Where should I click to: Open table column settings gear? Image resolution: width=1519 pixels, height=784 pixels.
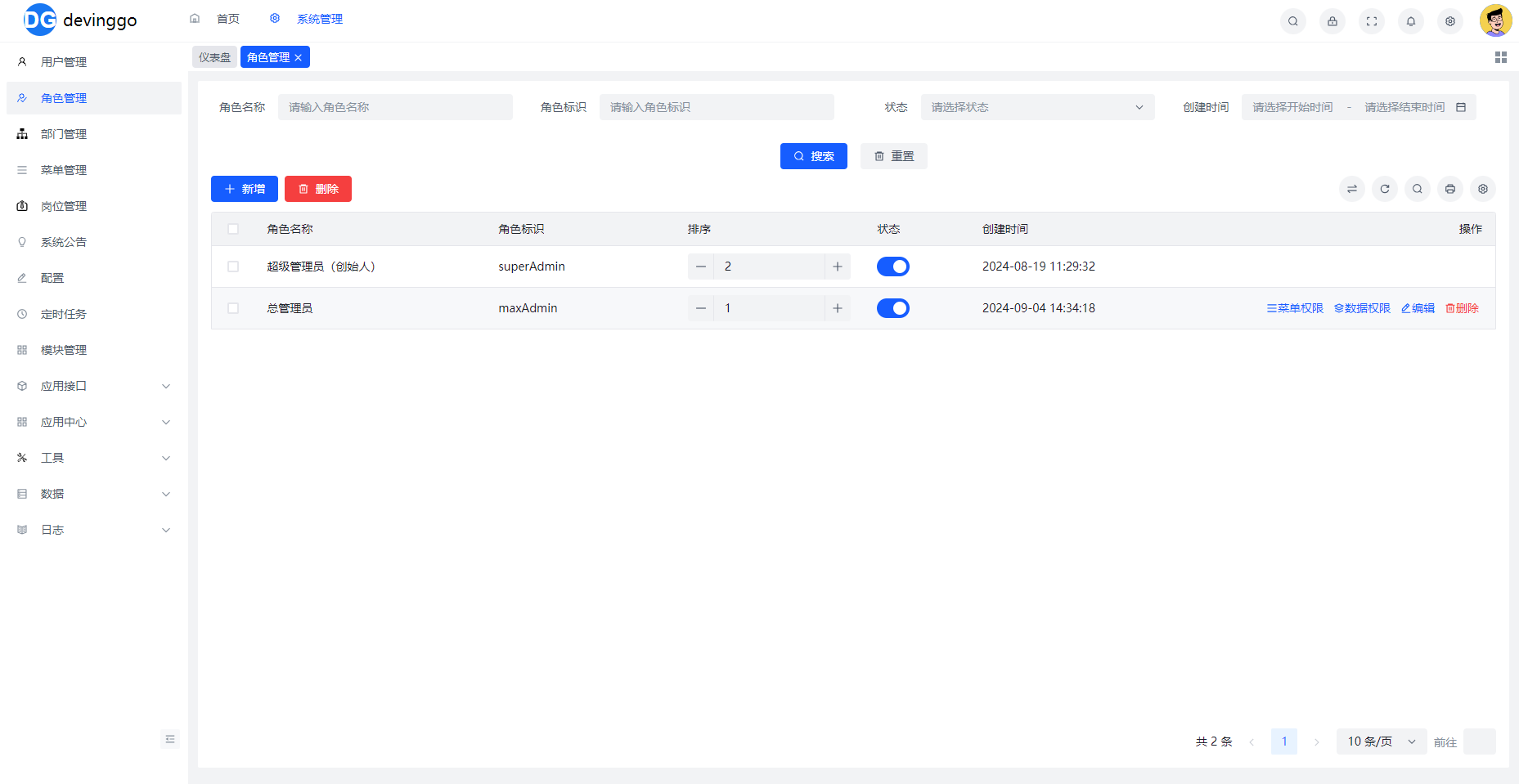point(1483,189)
